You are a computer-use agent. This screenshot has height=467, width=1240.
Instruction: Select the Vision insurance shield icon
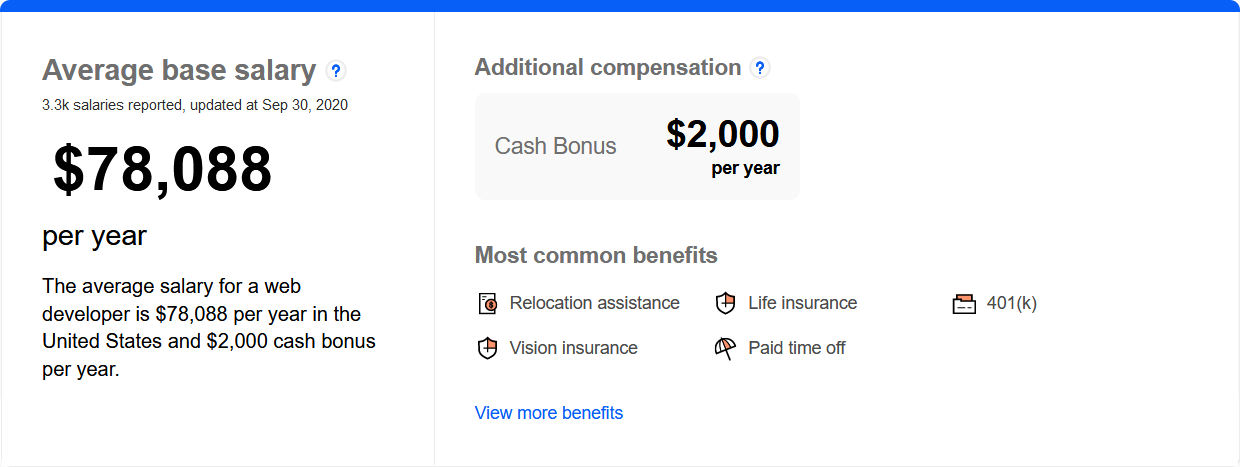tap(487, 349)
